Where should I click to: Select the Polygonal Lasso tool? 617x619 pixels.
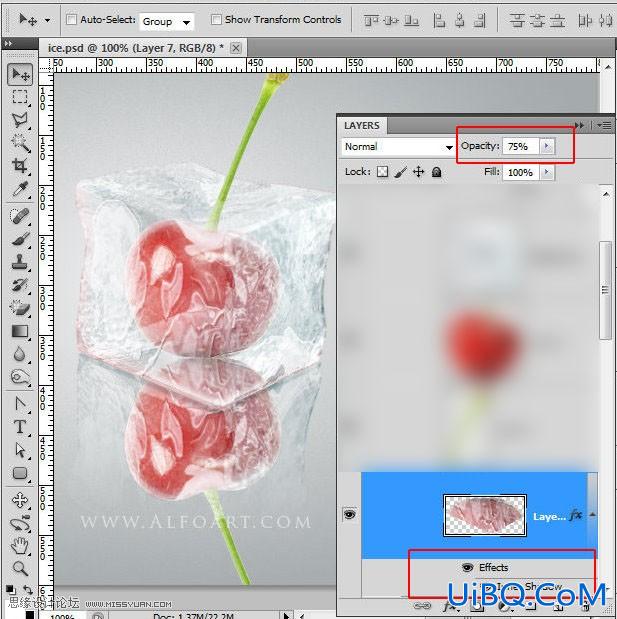tap(20, 120)
